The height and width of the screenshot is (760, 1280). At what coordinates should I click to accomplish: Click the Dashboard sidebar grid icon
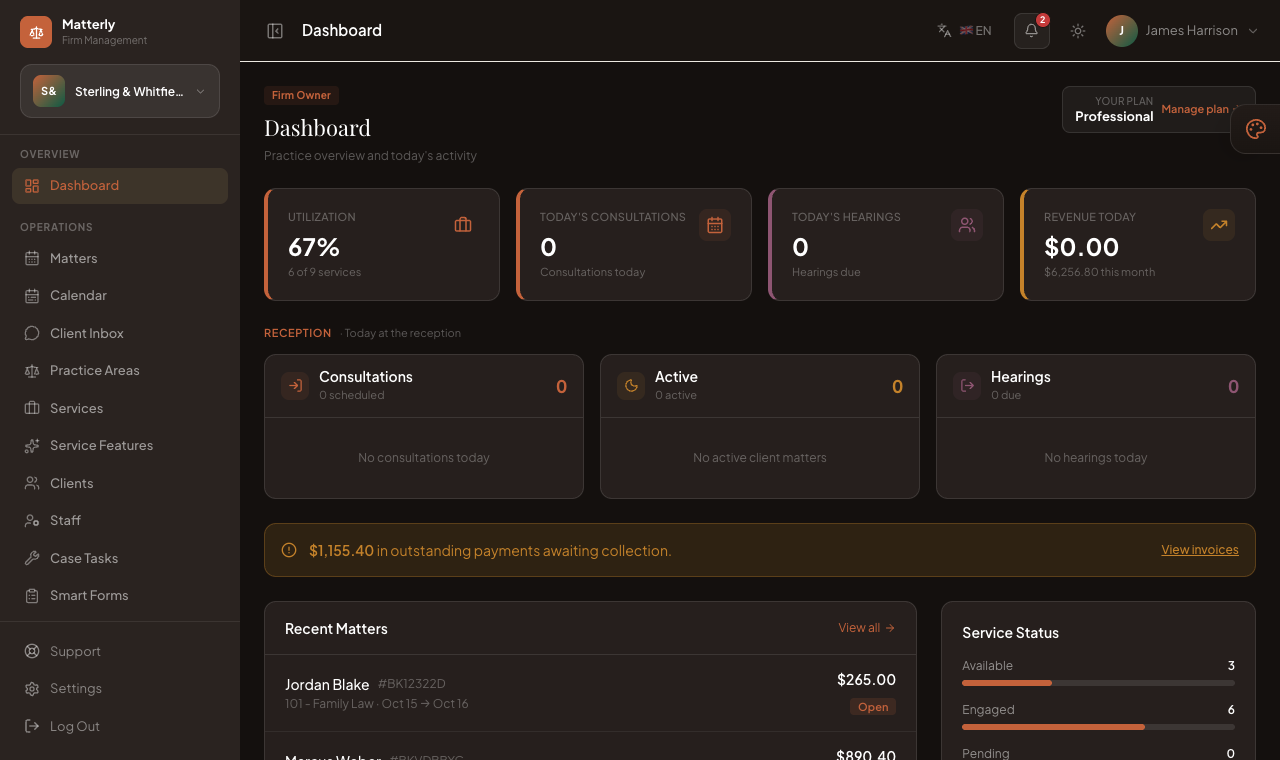(32, 186)
